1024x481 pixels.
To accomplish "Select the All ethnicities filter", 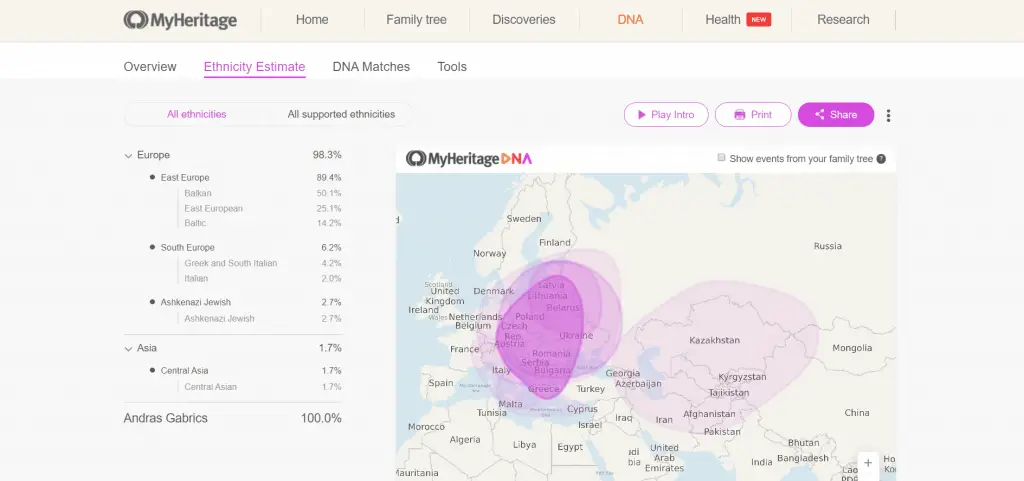I will pyautogui.click(x=197, y=114).
